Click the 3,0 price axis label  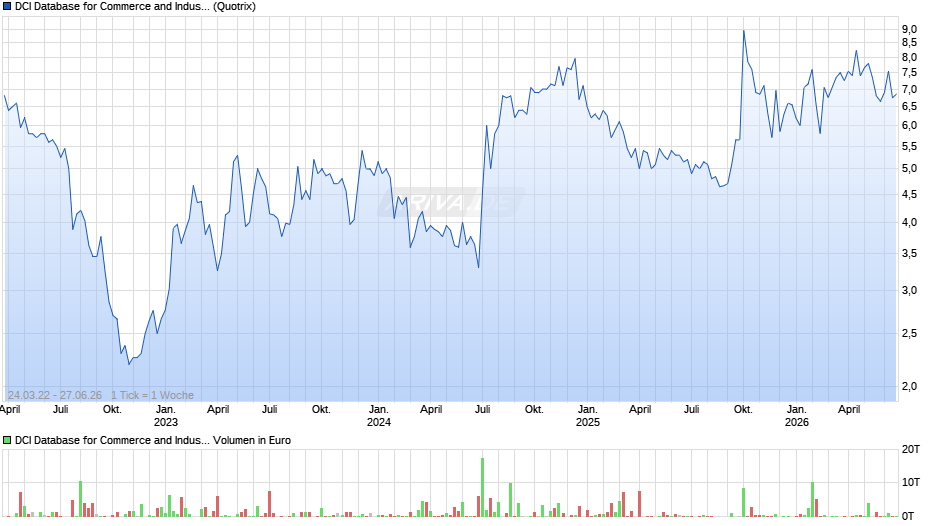[909, 290]
